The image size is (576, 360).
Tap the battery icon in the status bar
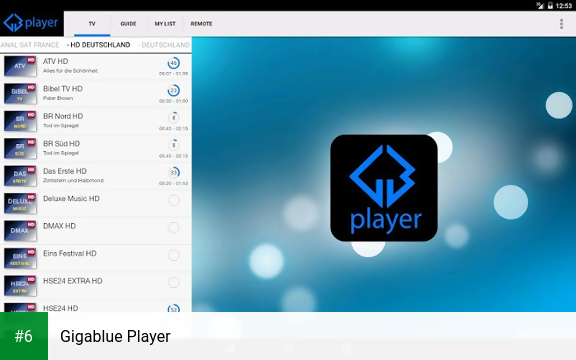pos(550,6)
